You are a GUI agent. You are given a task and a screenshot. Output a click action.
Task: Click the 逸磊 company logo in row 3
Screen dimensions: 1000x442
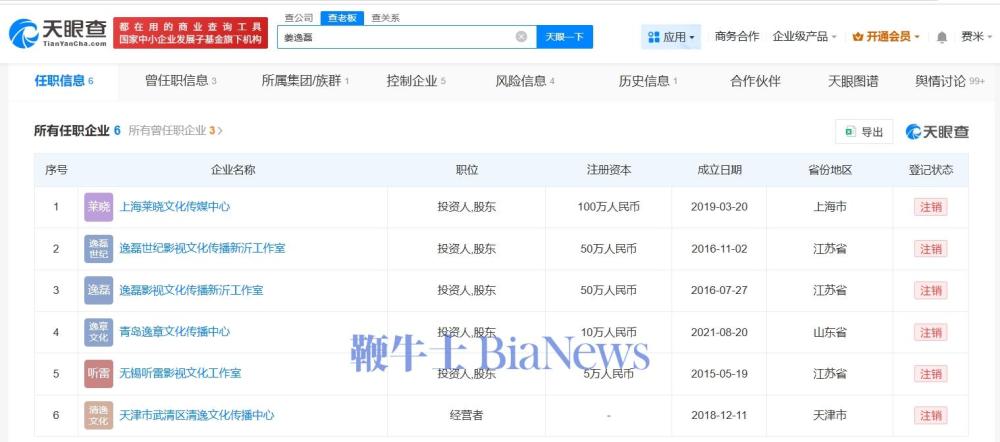(99, 291)
